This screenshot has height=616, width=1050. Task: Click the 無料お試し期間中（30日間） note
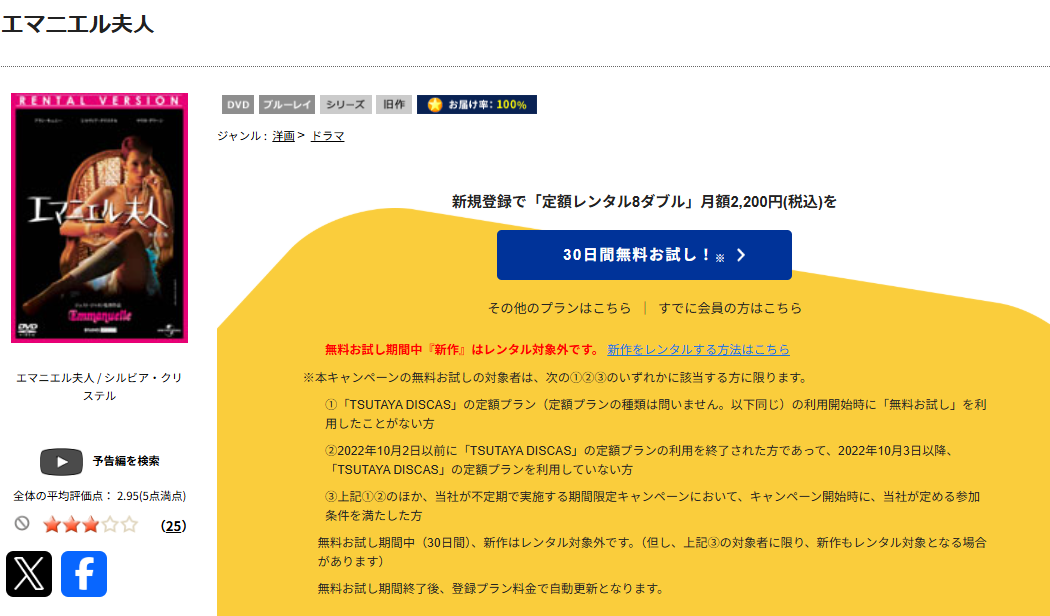(652, 552)
